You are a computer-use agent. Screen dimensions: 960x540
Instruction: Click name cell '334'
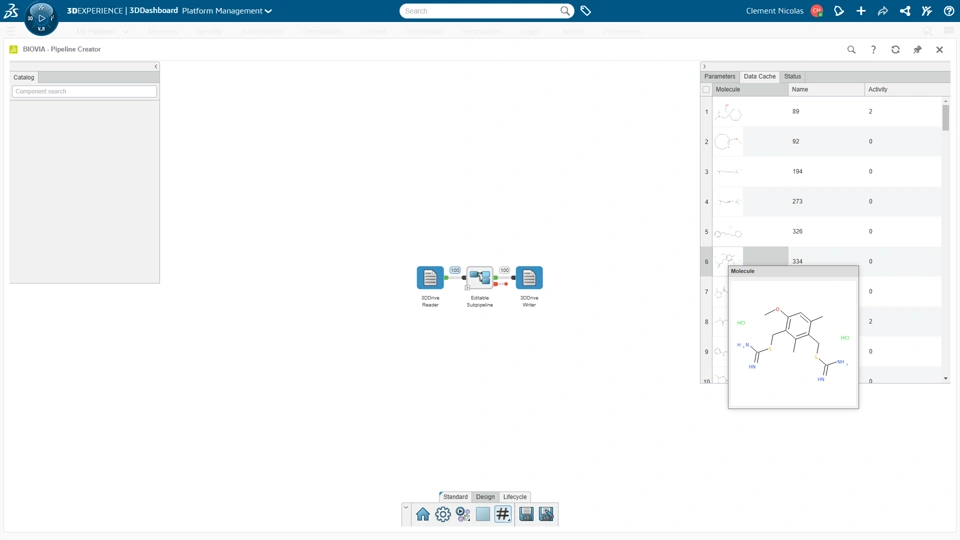826,261
